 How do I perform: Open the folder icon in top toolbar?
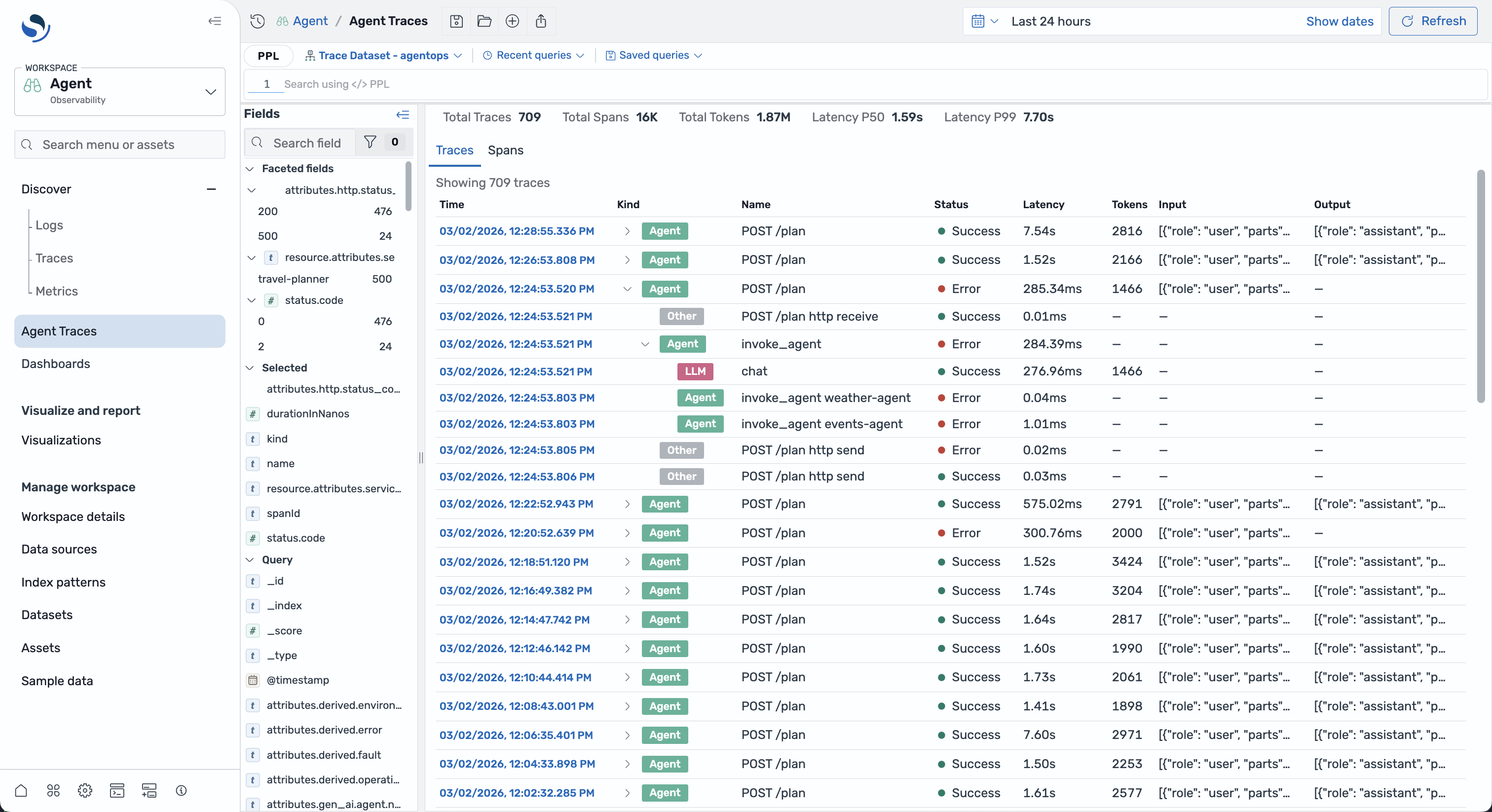coord(484,21)
